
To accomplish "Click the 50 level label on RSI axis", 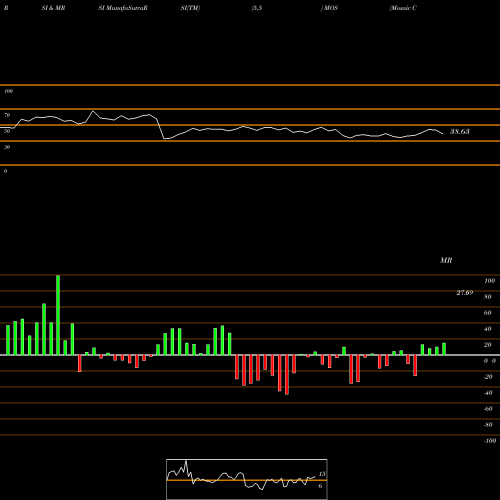I will [7, 131].
